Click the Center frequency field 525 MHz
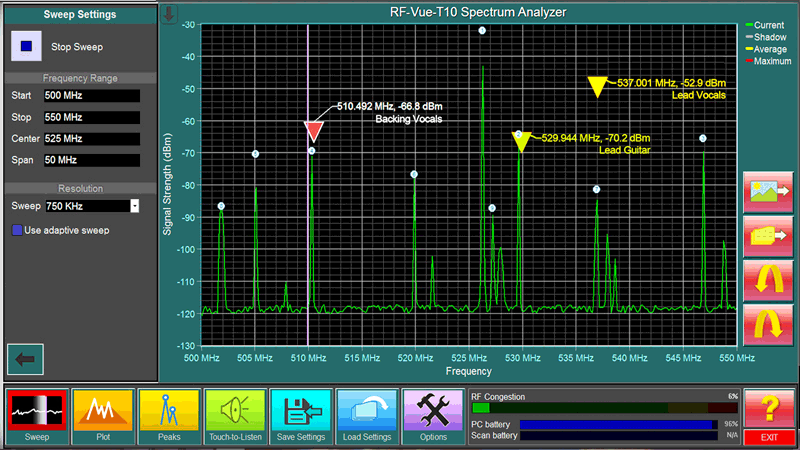 point(92,139)
